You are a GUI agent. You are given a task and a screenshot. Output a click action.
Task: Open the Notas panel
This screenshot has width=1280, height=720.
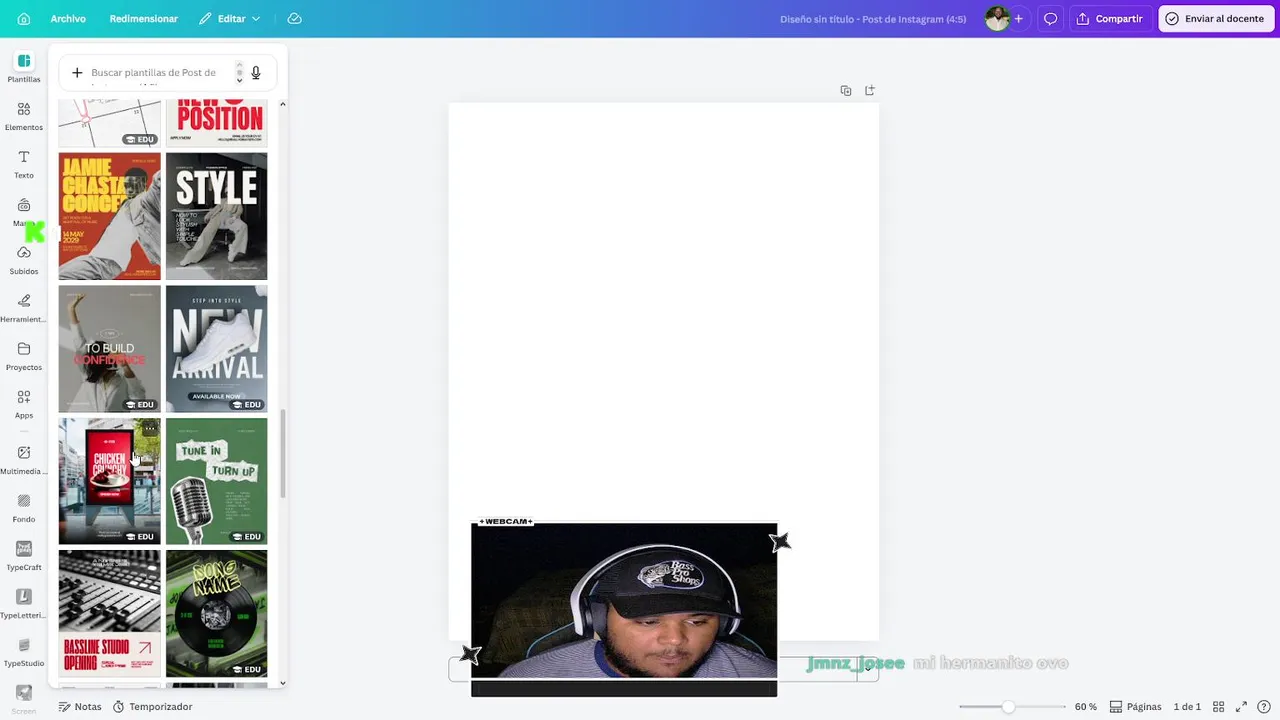coord(80,707)
